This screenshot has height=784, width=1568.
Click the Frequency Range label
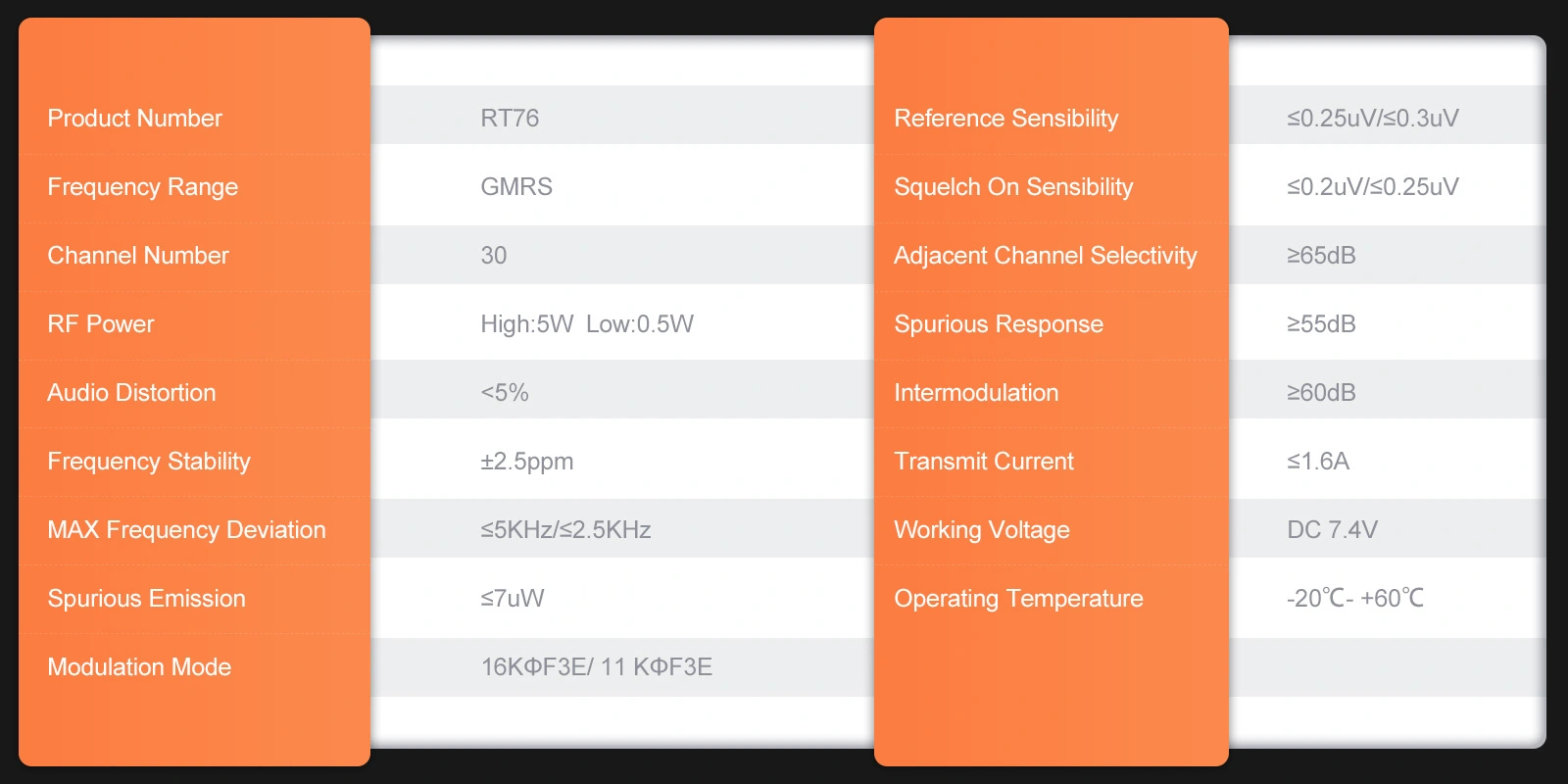point(142,187)
